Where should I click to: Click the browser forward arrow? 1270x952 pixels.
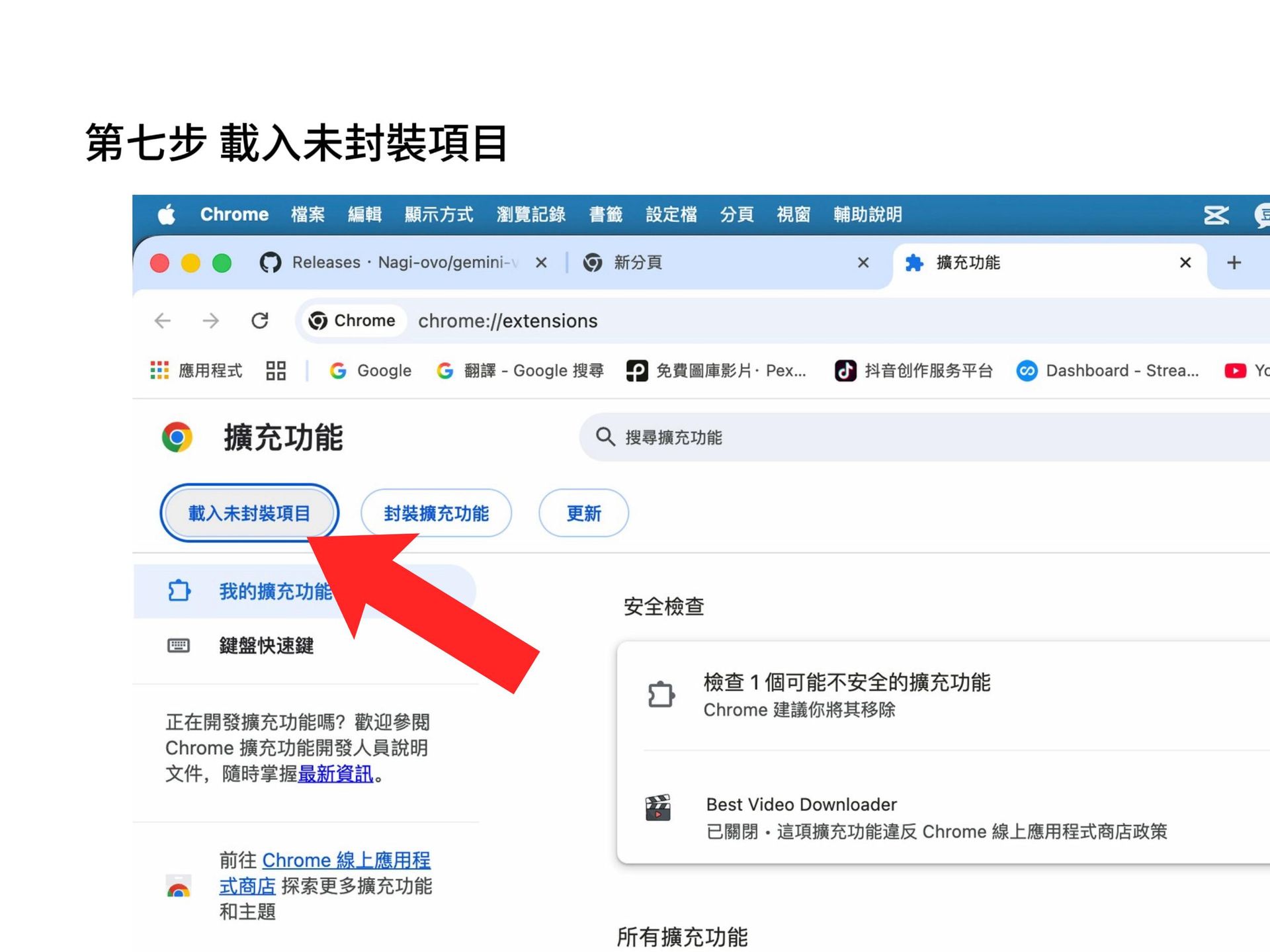pyautogui.click(x=210, y=321)
